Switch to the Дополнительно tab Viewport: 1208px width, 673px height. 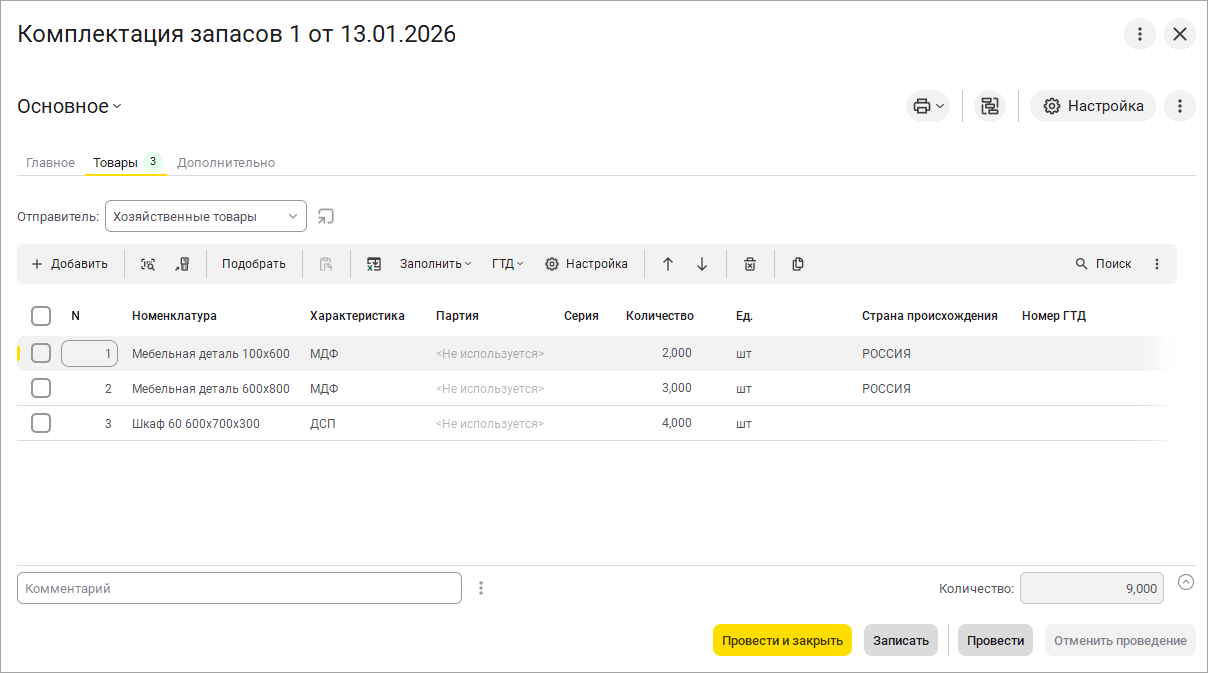226,162
